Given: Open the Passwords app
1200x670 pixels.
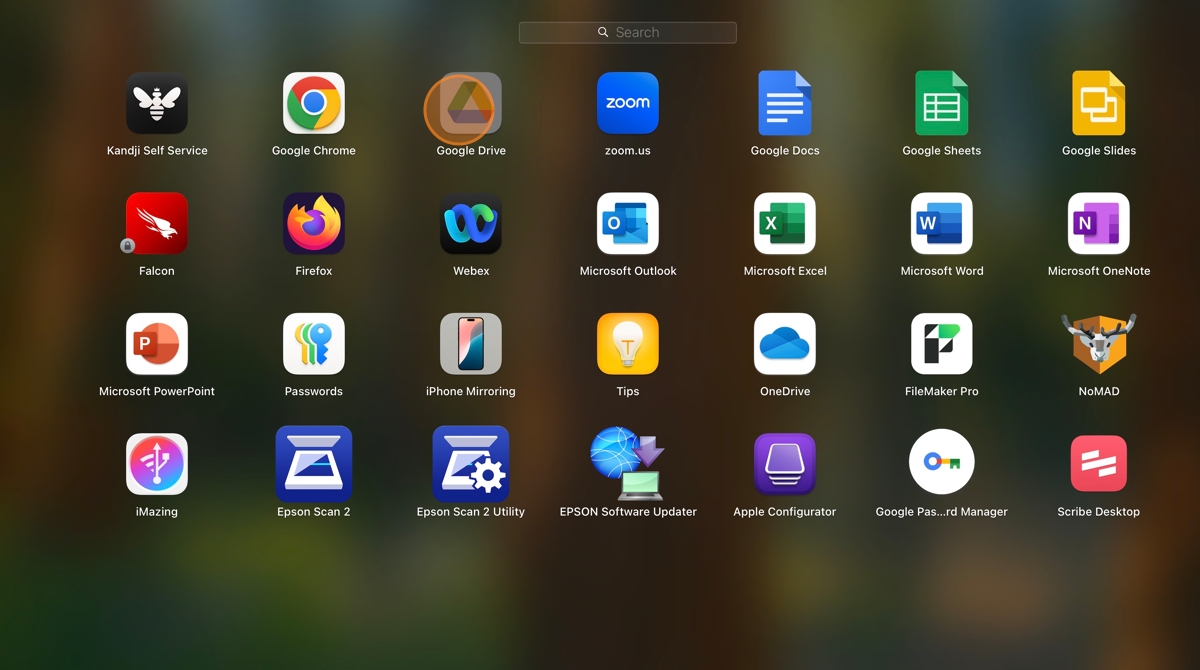Looking at the screenshot, I should click(314, 344).
